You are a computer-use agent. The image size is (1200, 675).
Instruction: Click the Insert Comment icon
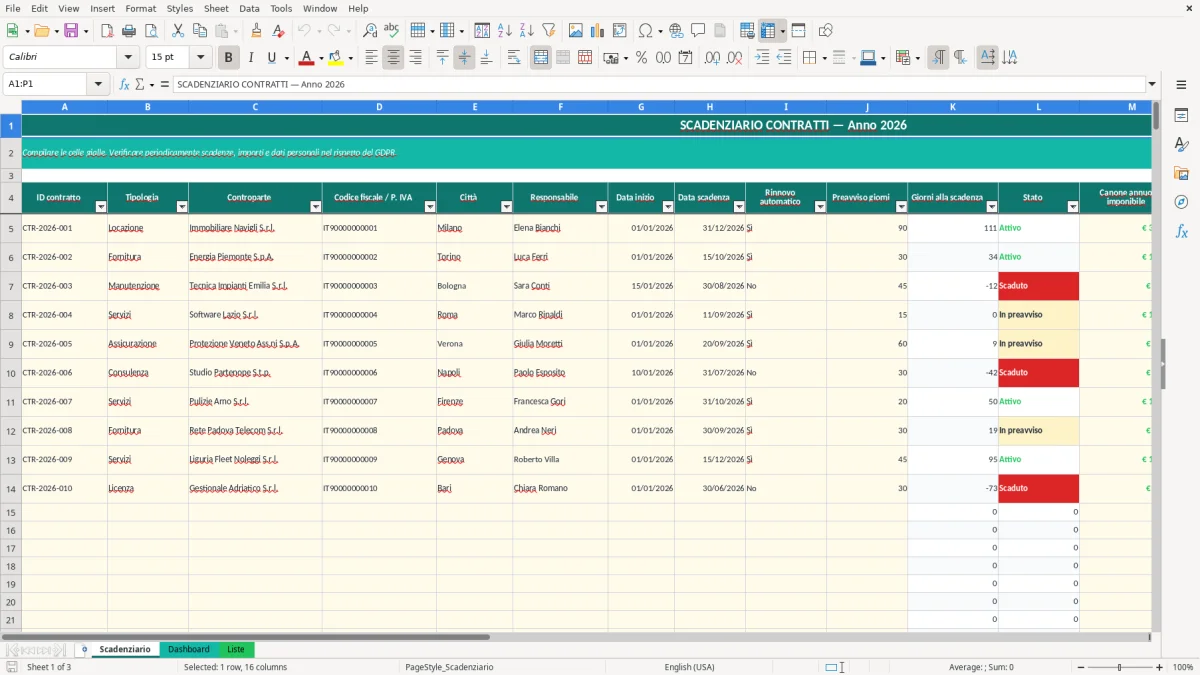point(699,31)
